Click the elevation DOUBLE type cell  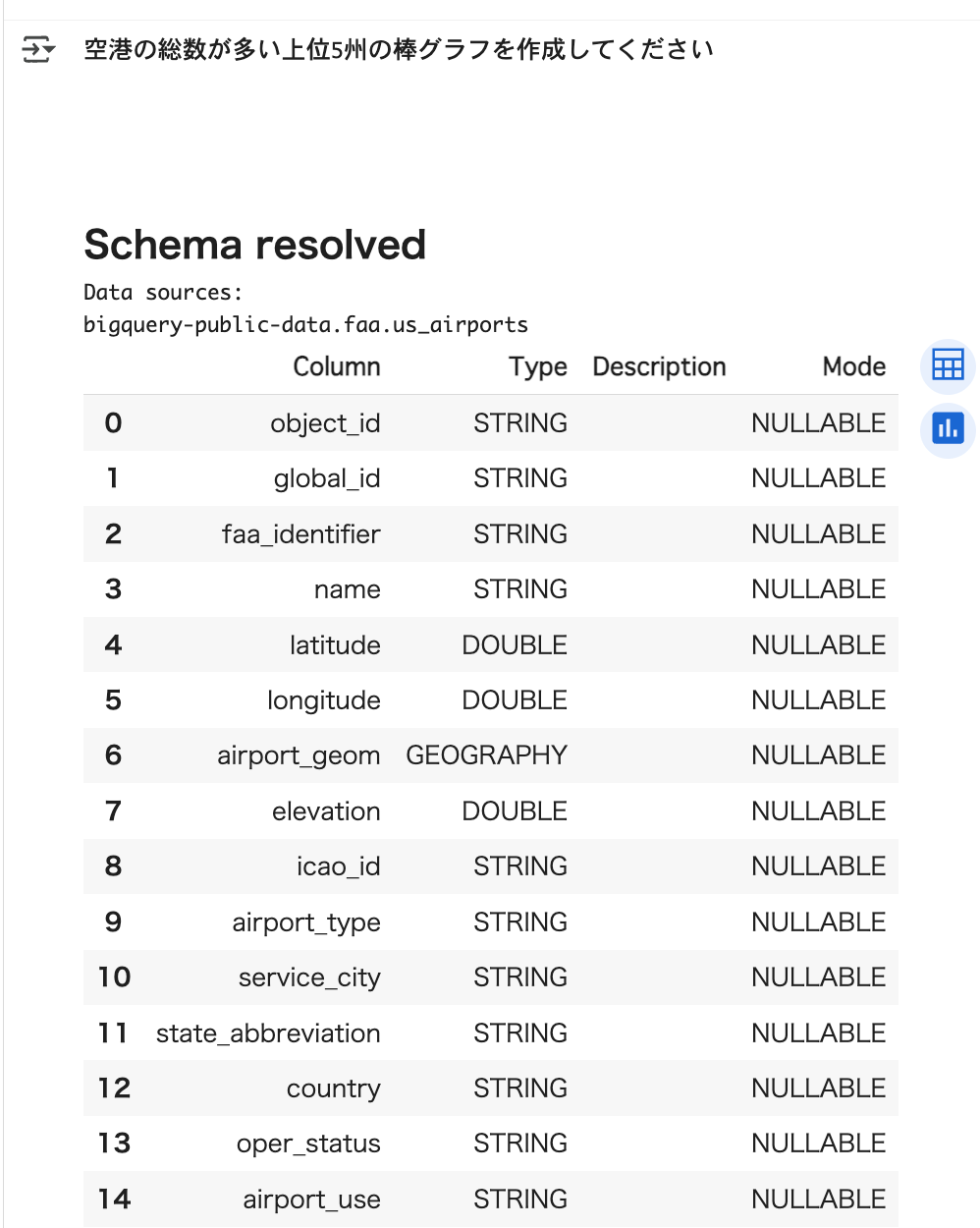[514, 811]
